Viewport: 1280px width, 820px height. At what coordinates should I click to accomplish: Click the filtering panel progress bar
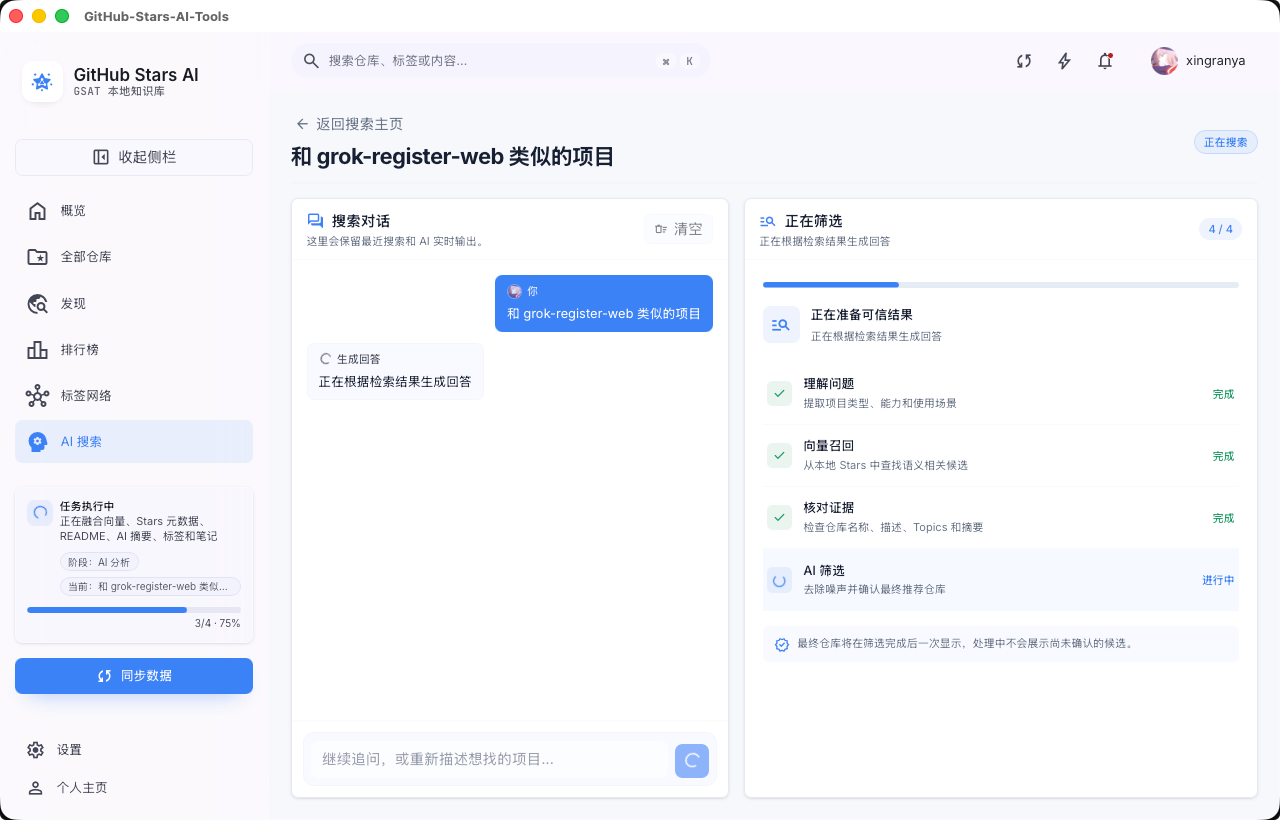coord(1001,285)
